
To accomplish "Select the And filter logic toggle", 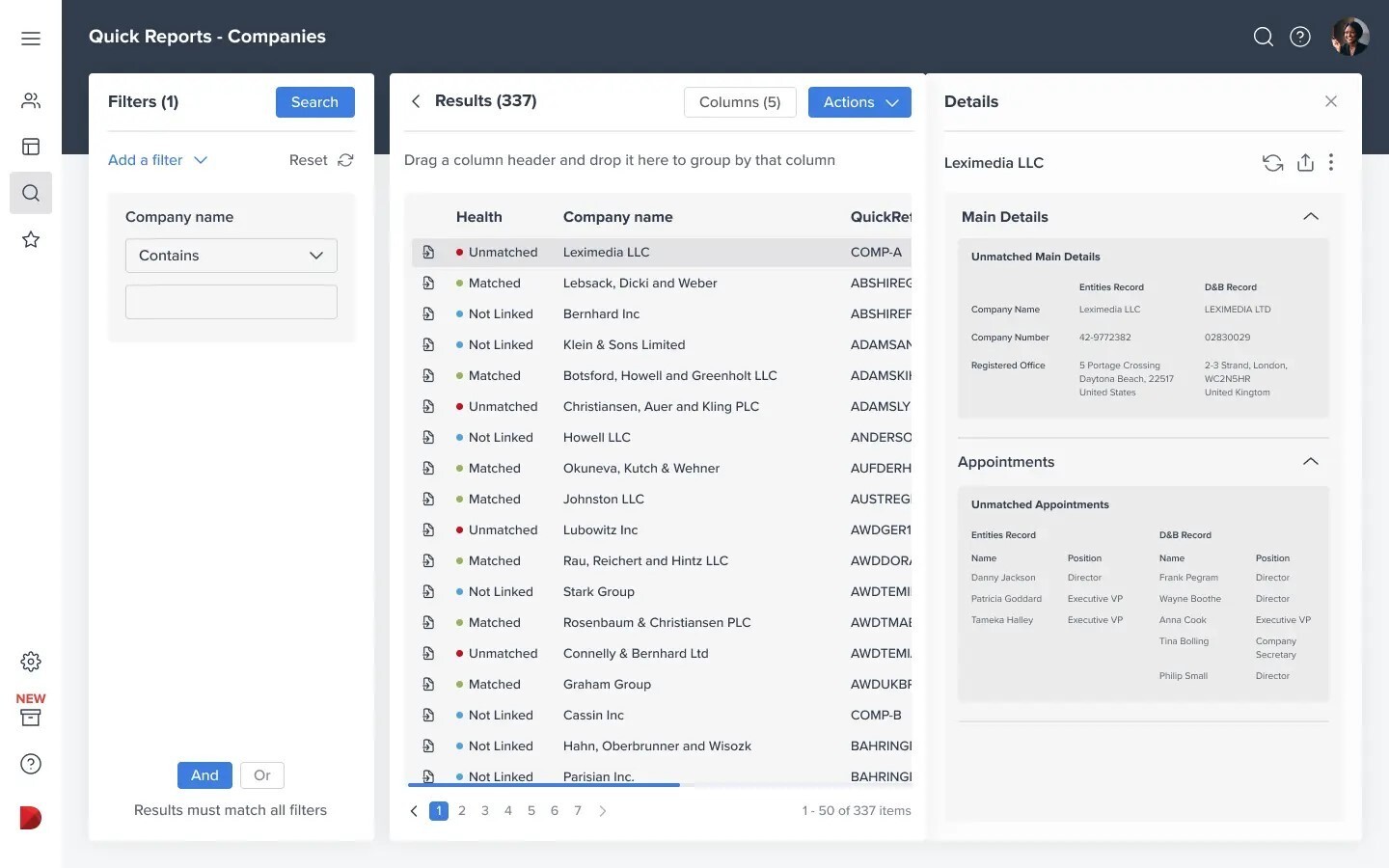I will (x=204, y=775).
